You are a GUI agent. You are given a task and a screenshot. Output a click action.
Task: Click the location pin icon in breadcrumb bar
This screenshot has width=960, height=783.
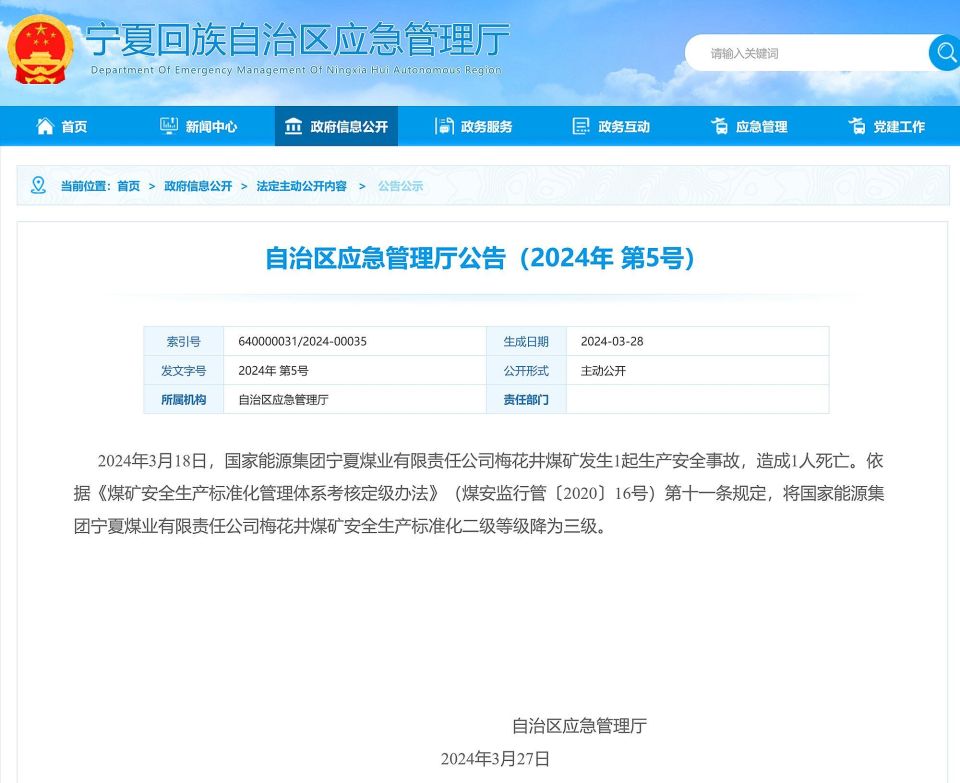coord(38,185)
